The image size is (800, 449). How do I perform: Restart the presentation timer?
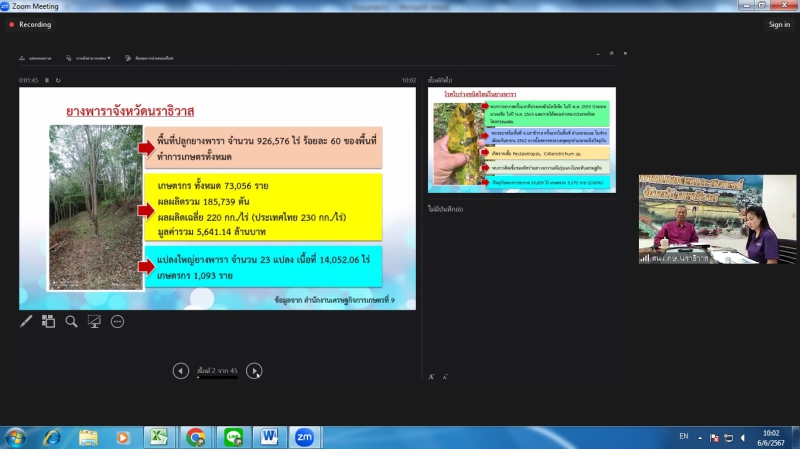click(x=58, y=80)
